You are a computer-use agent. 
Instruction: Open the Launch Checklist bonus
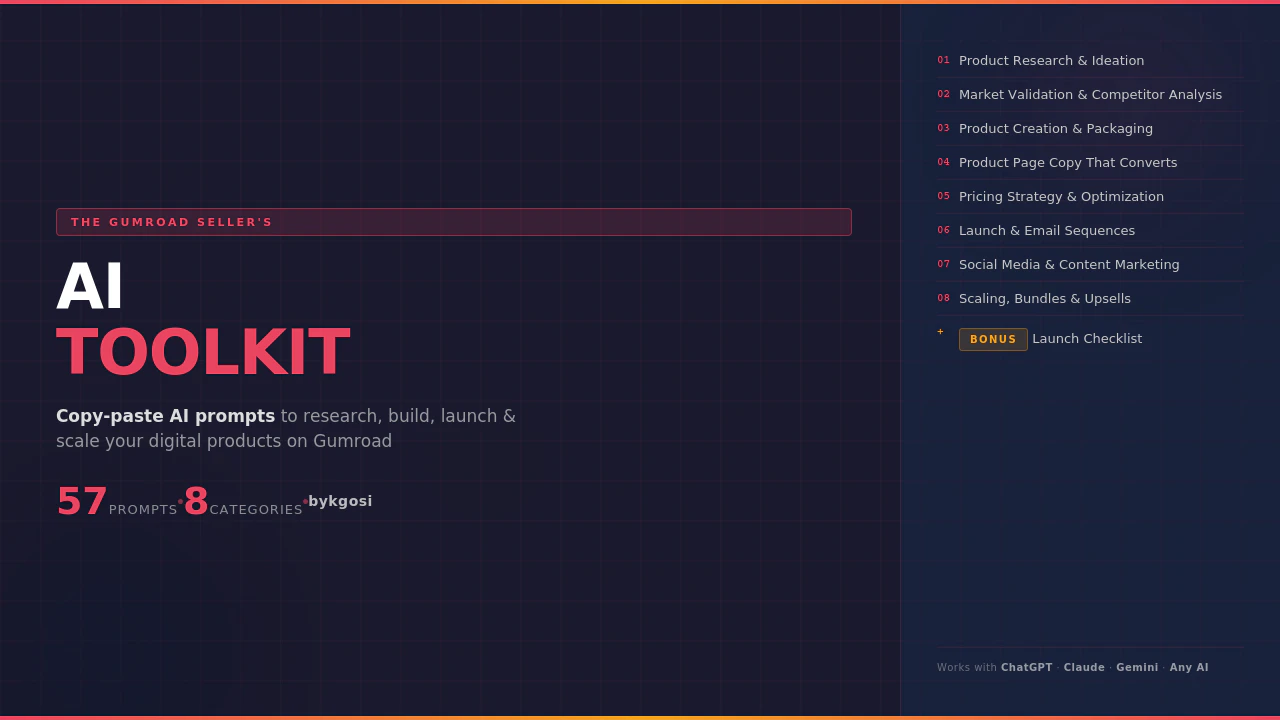point(1087,338)
